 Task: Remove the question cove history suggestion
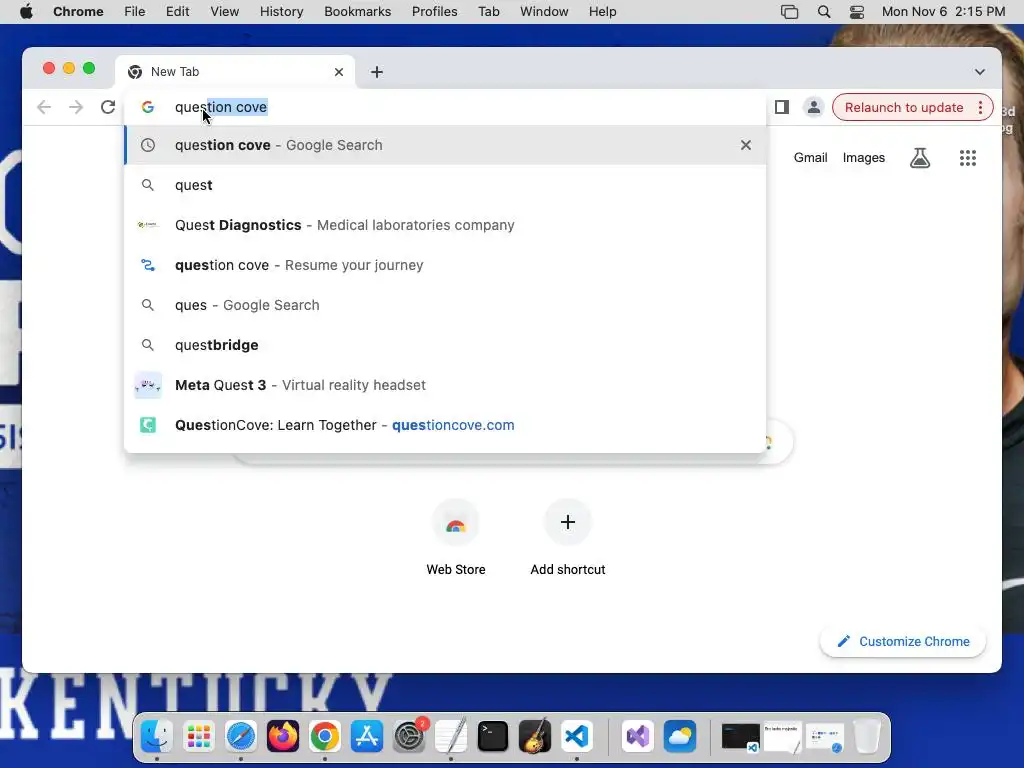pos(746,145)
